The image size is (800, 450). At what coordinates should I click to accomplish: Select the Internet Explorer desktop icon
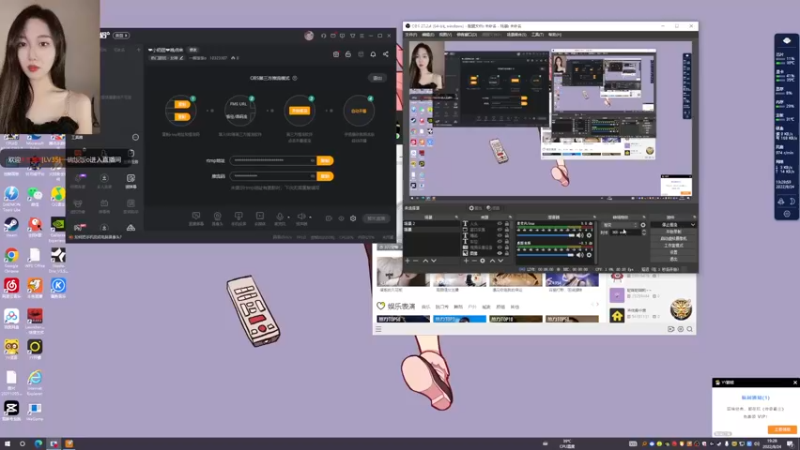click(x=35, y=378)
